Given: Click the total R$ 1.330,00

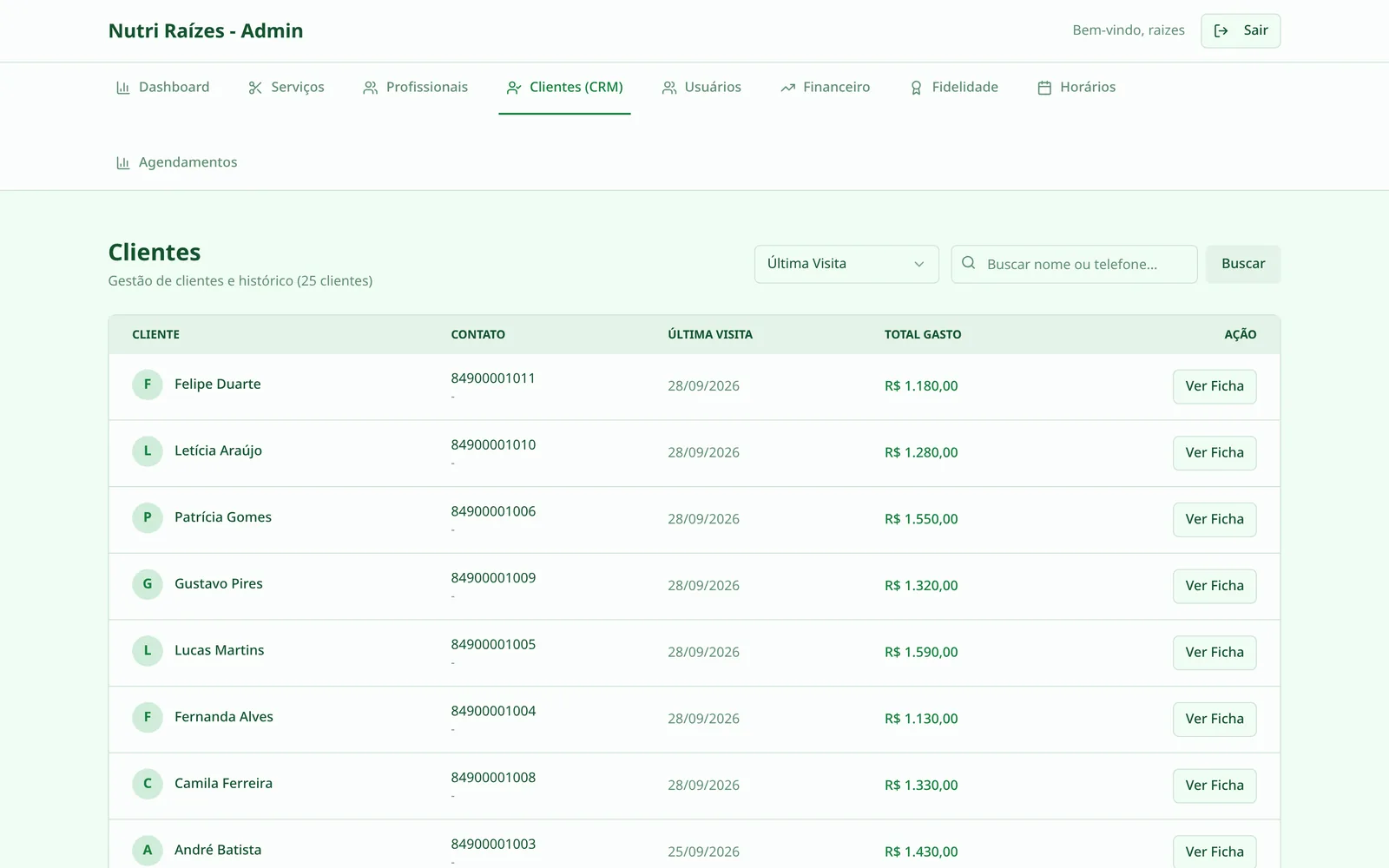Looking at the screenshot, I should coord(921,786).
